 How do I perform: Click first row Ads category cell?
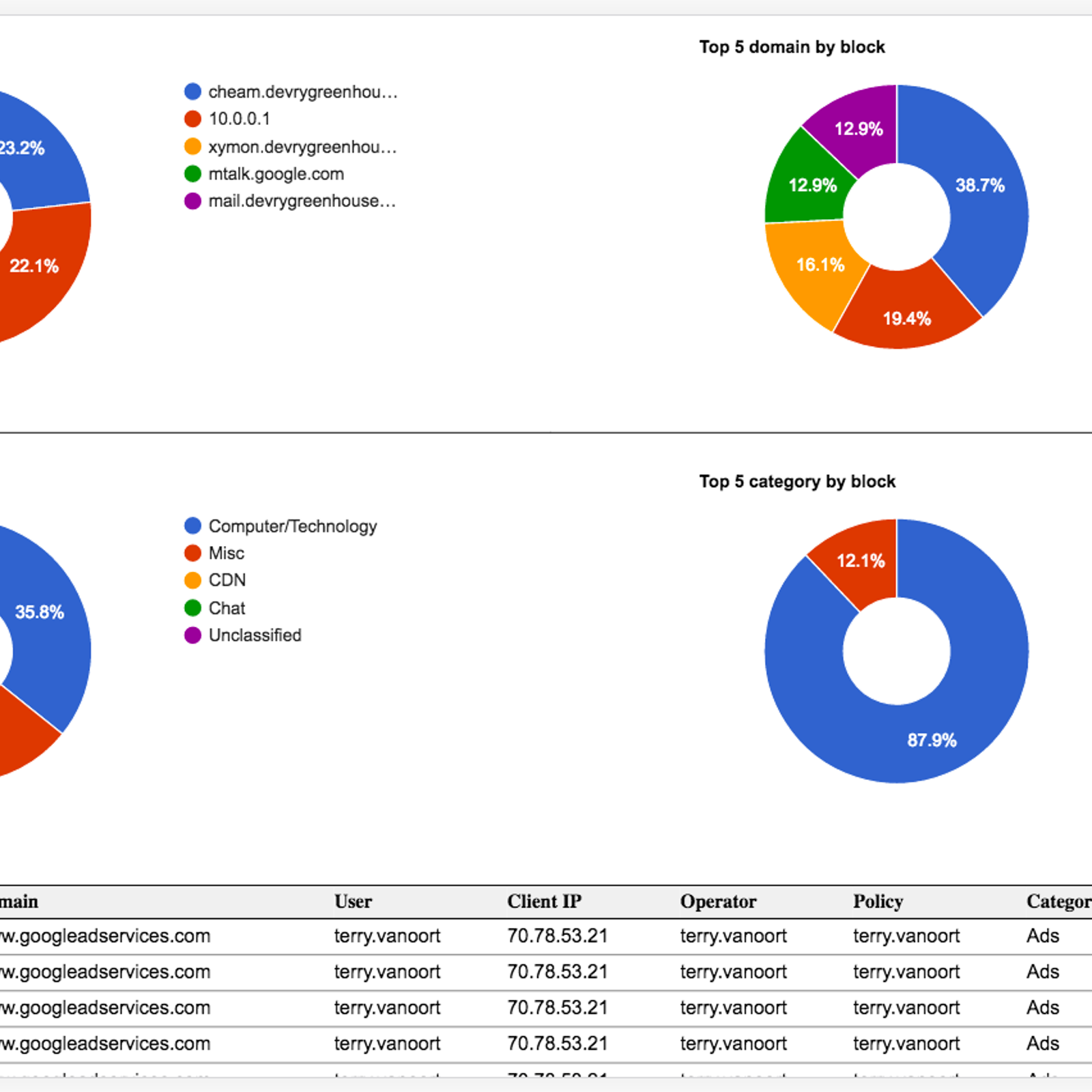[1043, 936]
